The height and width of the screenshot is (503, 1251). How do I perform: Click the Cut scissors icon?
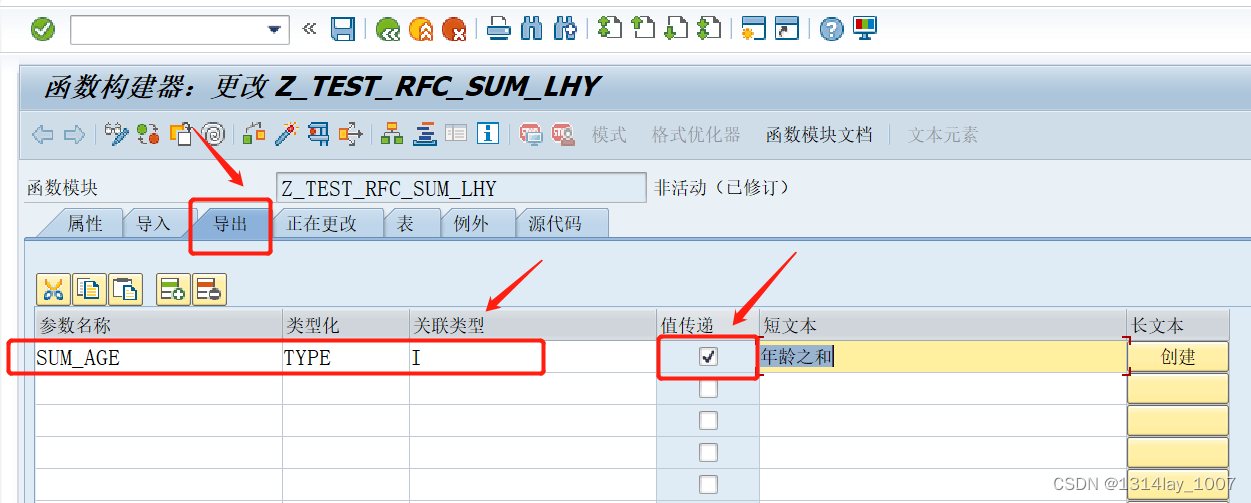click(53, 290)
